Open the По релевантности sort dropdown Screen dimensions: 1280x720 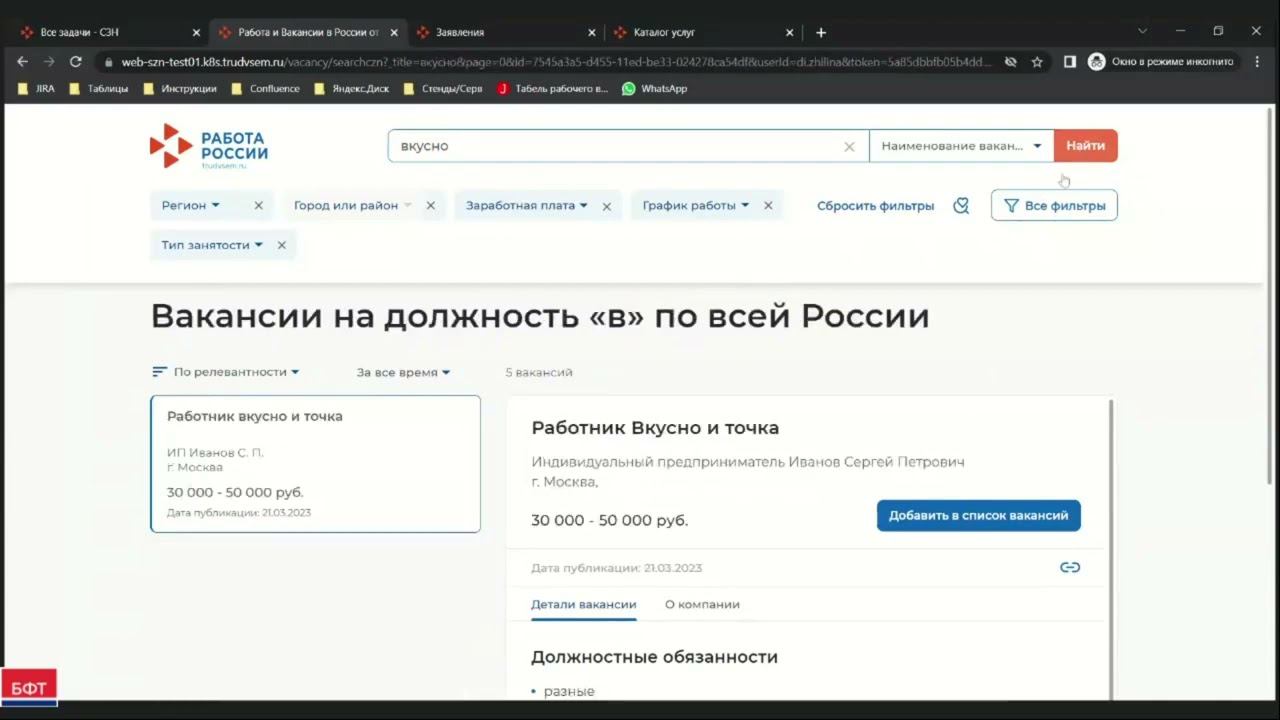point(236,372)
